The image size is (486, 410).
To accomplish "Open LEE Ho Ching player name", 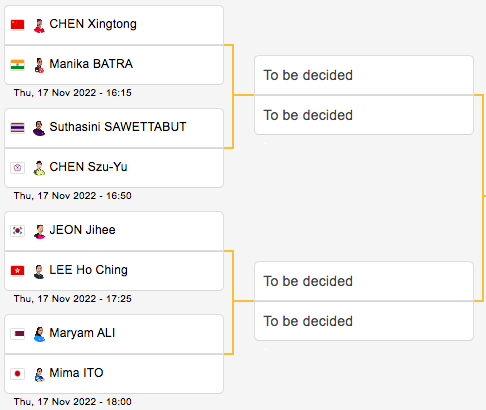I will click(x=88, y=270).
